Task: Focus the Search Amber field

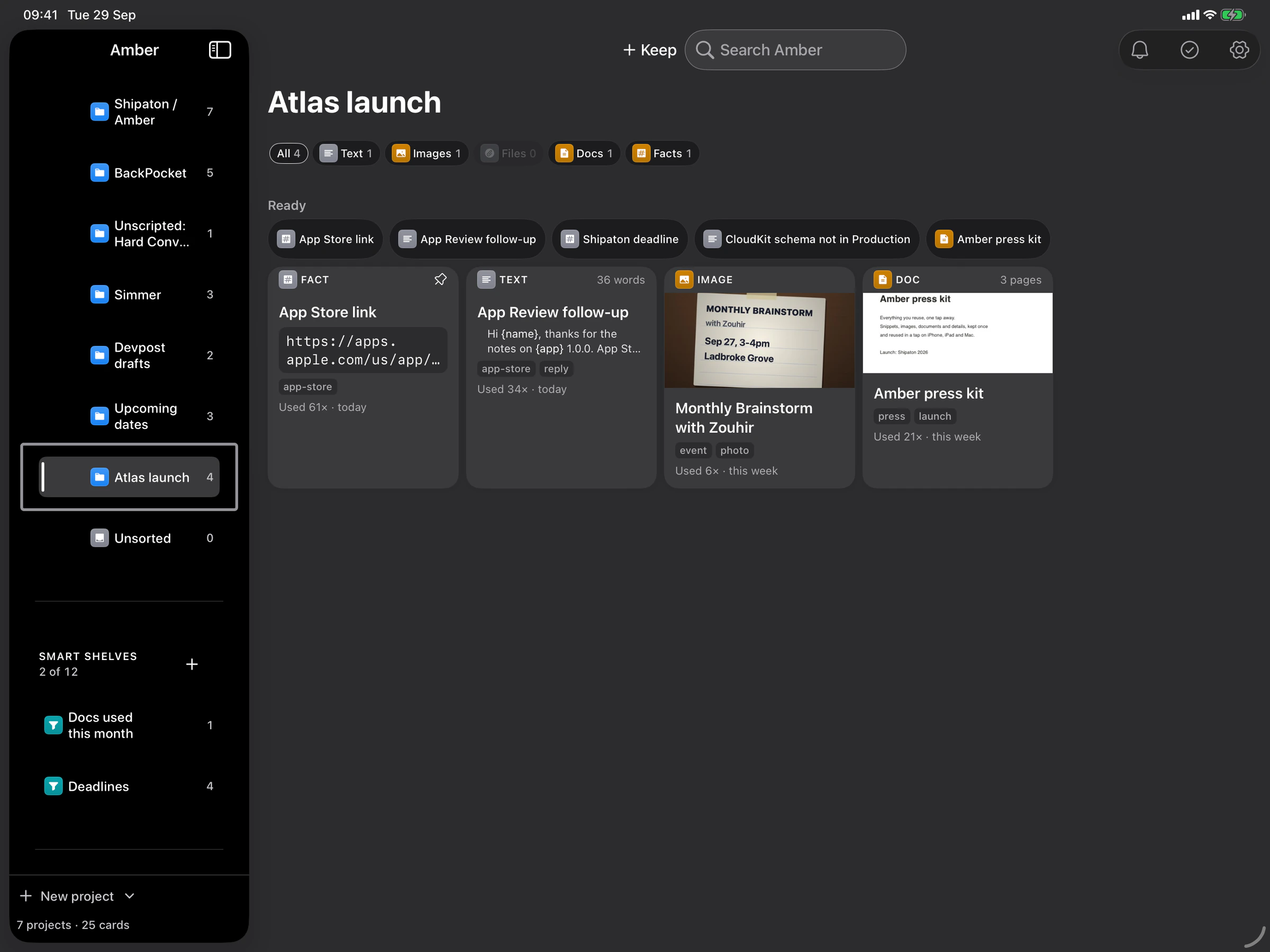Action: click(x=795, y=50)
